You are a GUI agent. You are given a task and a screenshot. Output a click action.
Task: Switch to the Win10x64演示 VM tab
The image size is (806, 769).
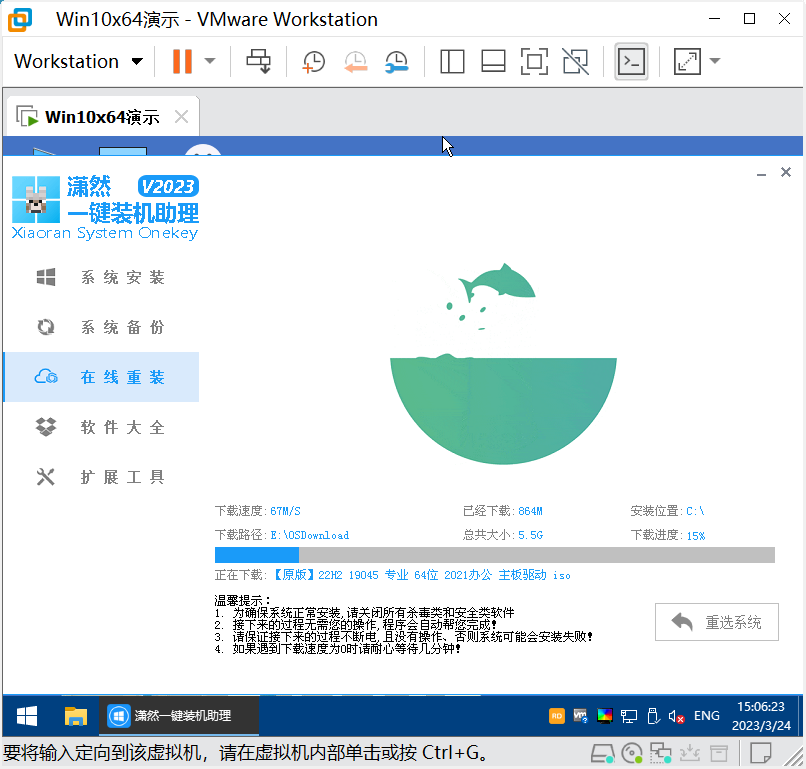(102, 117)
